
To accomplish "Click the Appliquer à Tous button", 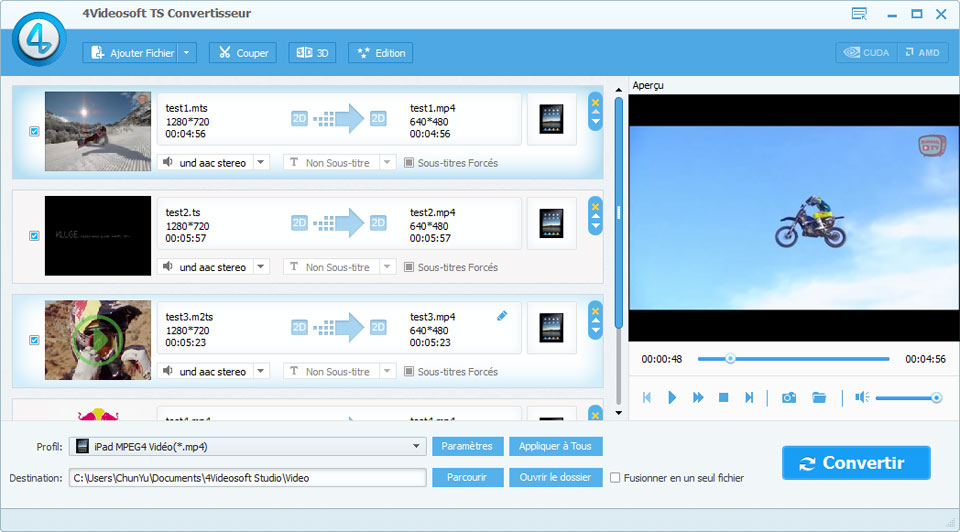I will [555, 446].
